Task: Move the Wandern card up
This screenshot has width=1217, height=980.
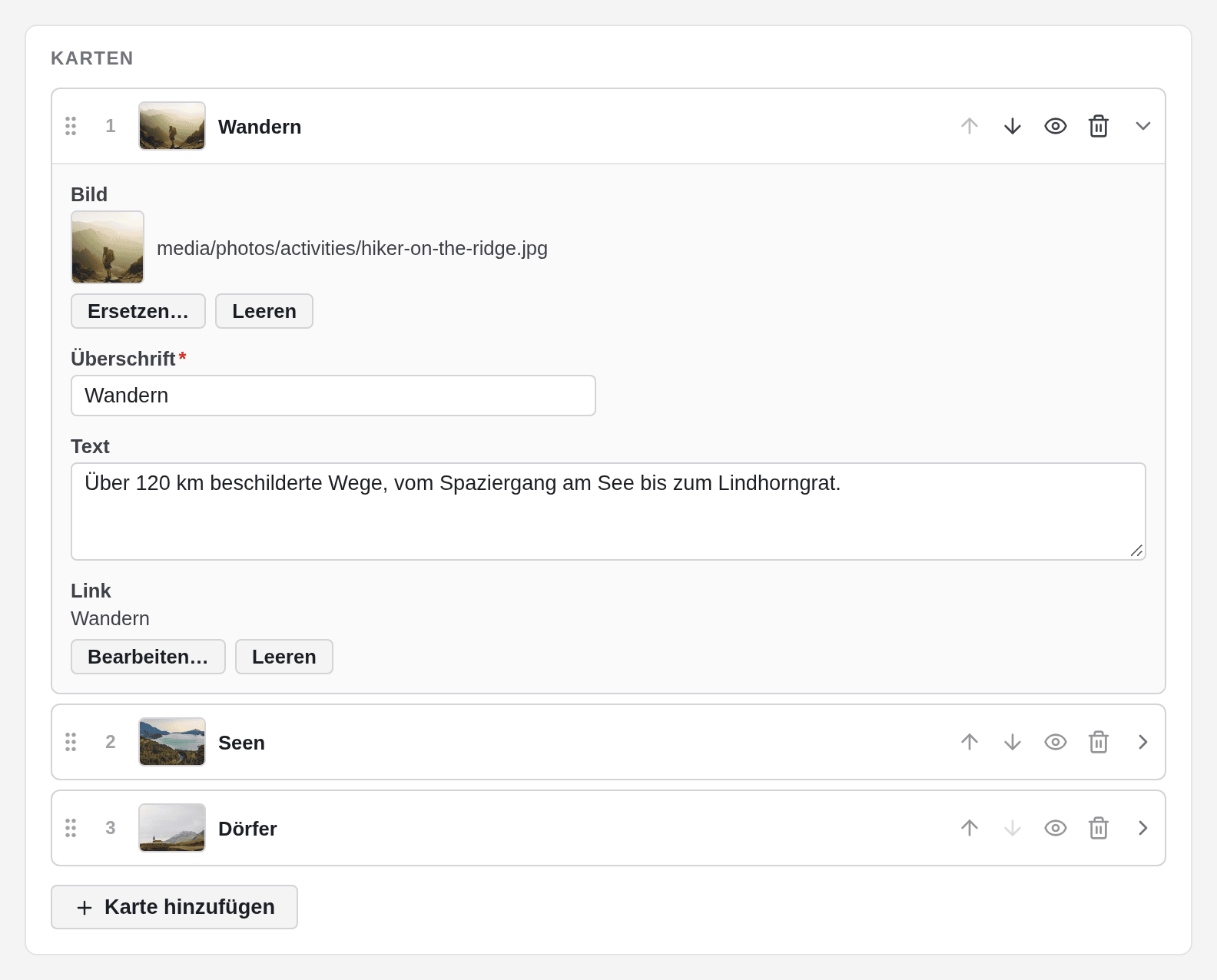Action: [x=970, y=126]
